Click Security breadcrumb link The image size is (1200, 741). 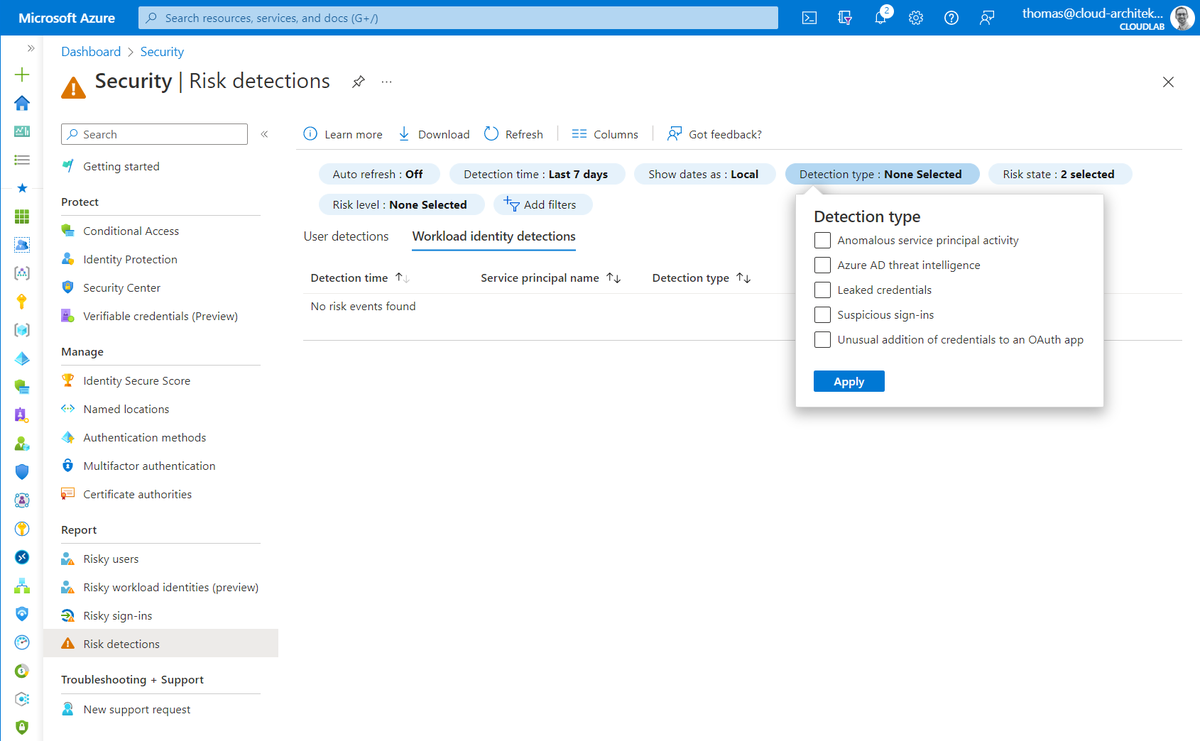pyautogui.click(x=162, y=52)
